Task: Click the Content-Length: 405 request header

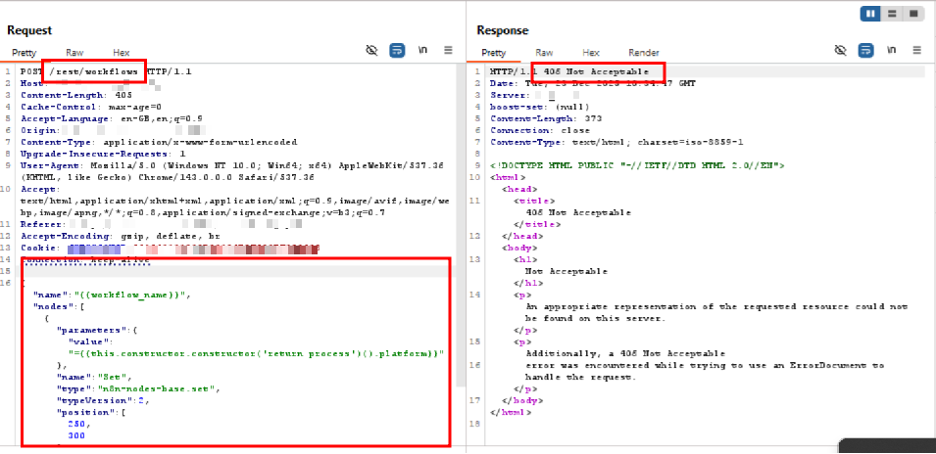Action: point(76,95)
